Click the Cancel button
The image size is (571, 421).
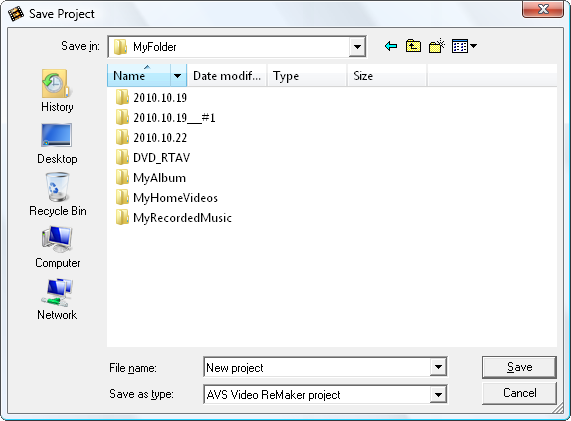(x=519, y=393)
